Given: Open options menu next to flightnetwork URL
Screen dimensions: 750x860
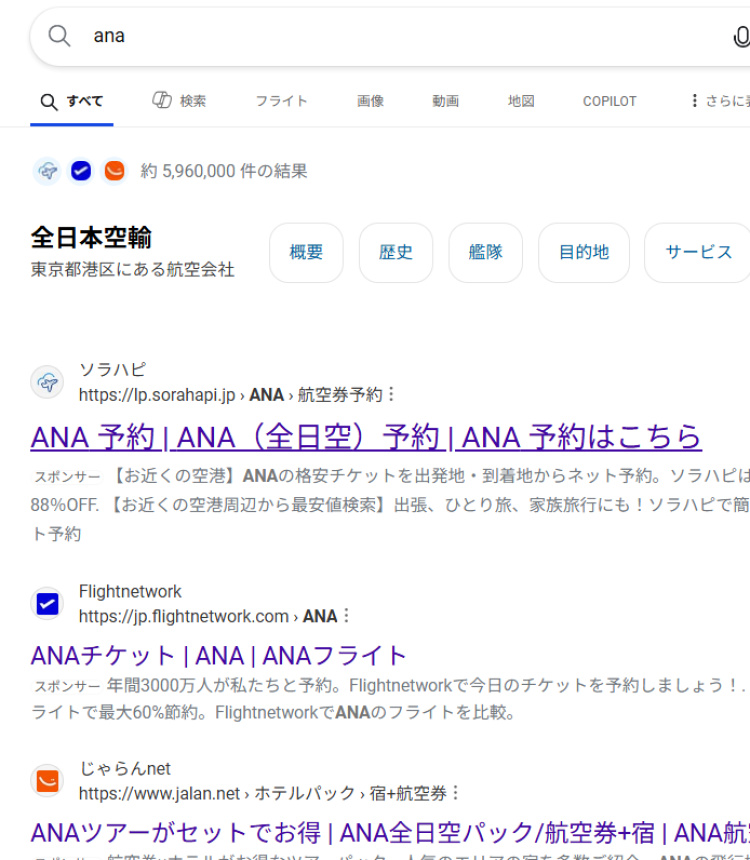Looking at the screenshot, I should click(347, 616).
